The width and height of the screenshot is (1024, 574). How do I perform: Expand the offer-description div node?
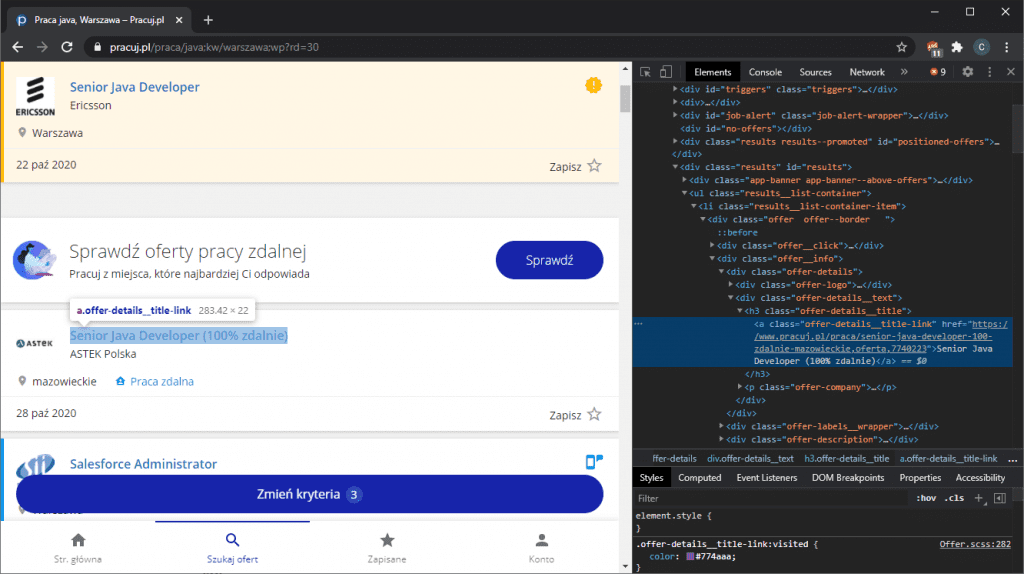(x=722, y=439)
